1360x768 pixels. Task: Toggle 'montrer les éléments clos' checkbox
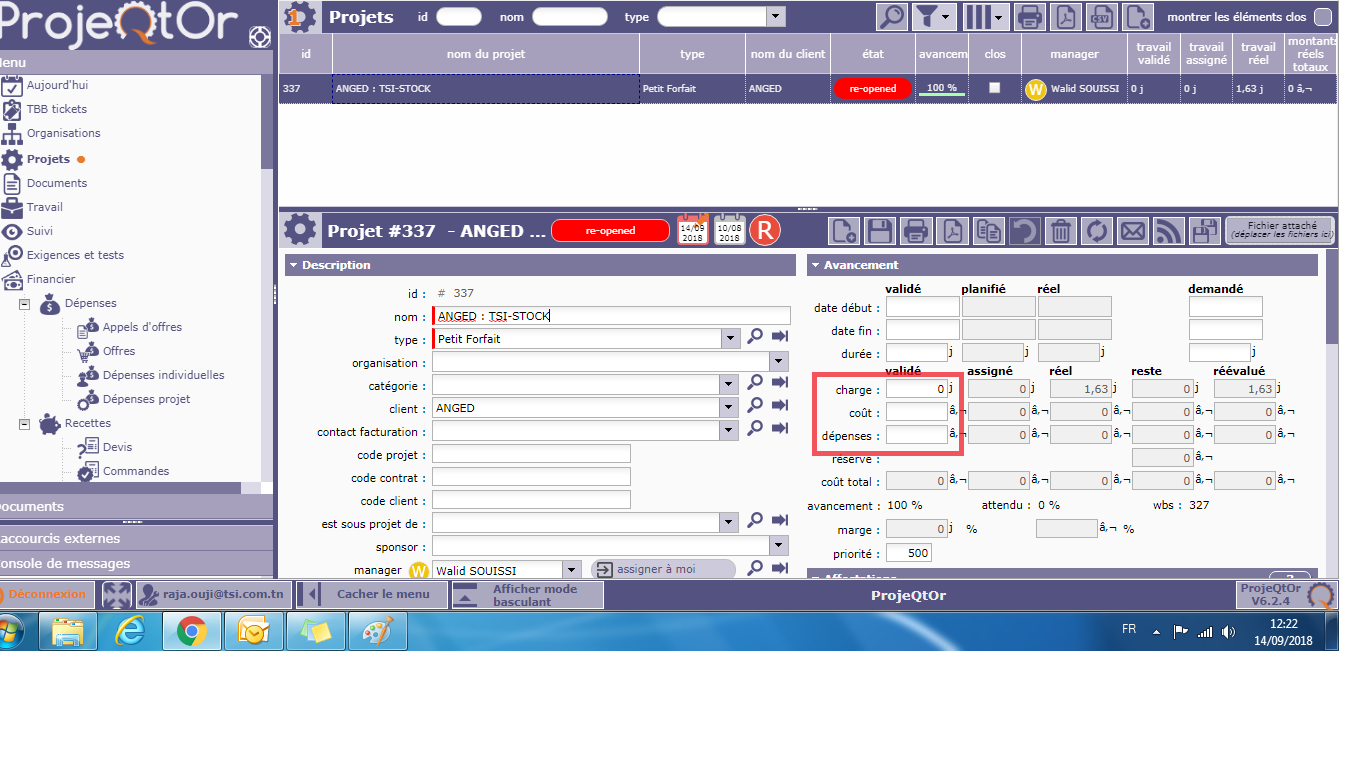(x=1323, y=17)
